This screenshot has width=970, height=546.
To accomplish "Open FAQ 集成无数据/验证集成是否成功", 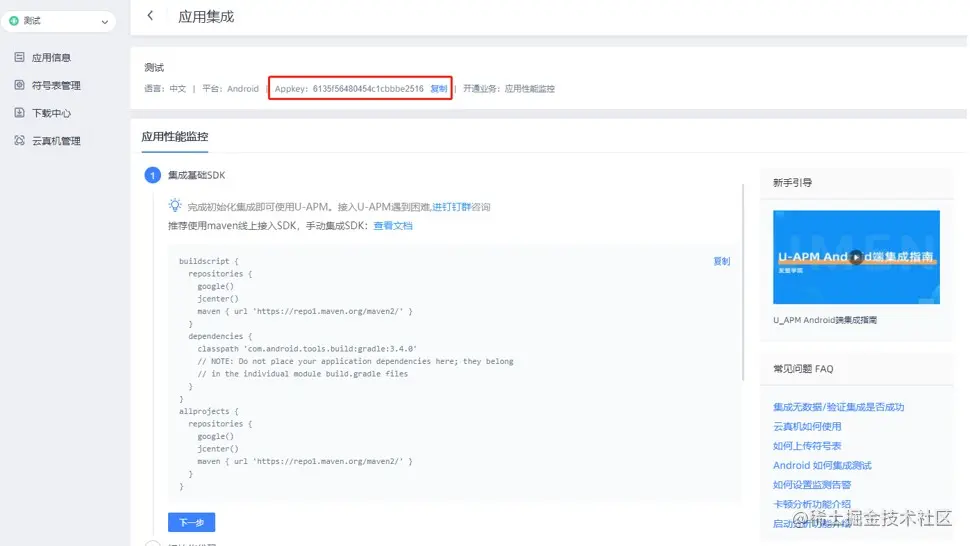I will pyautogui.click(x=838, y=407).
